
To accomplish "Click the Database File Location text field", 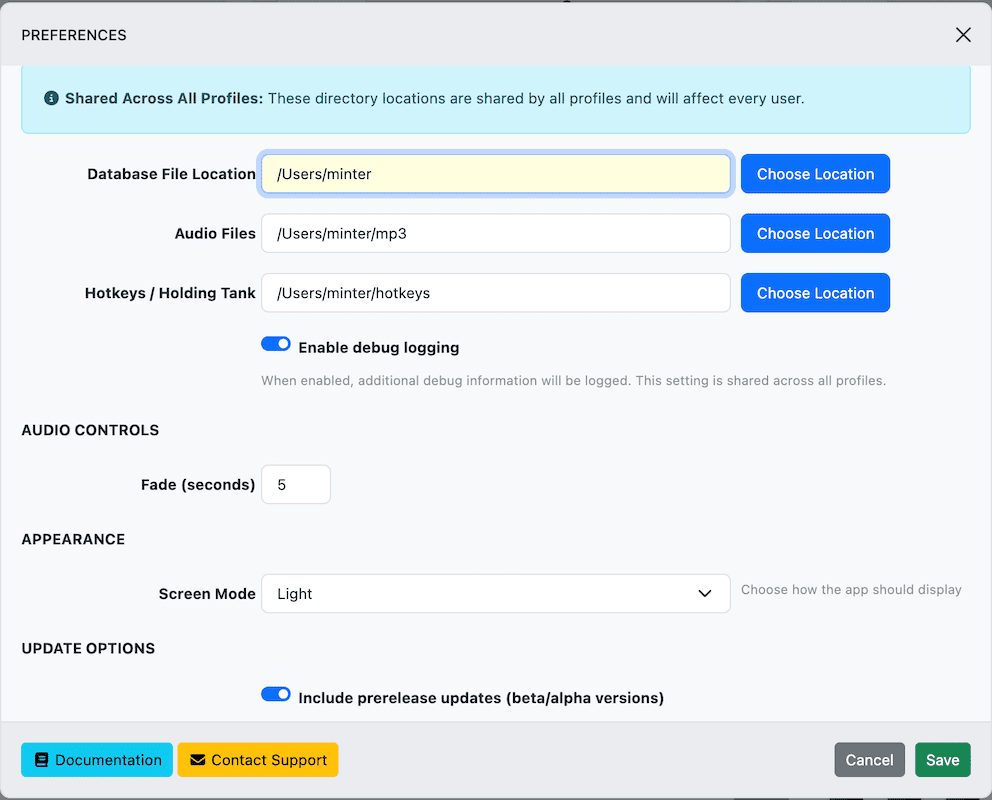I will point(495,174).
